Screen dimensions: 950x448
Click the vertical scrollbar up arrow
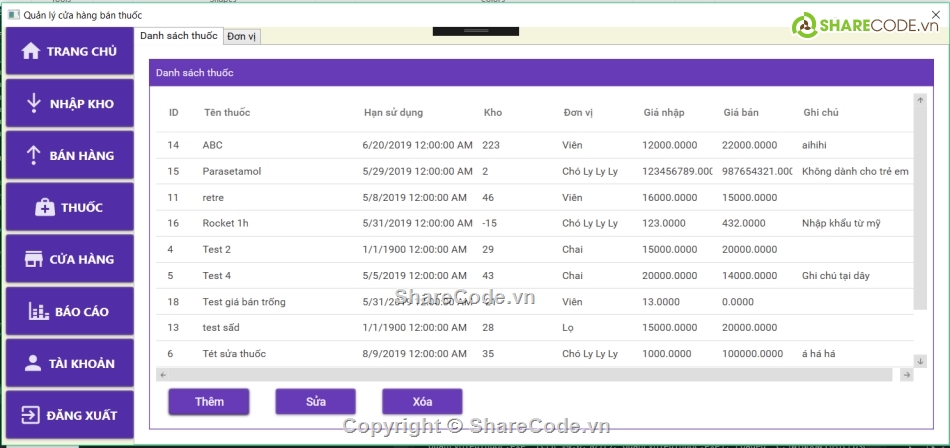coord(920,100)
